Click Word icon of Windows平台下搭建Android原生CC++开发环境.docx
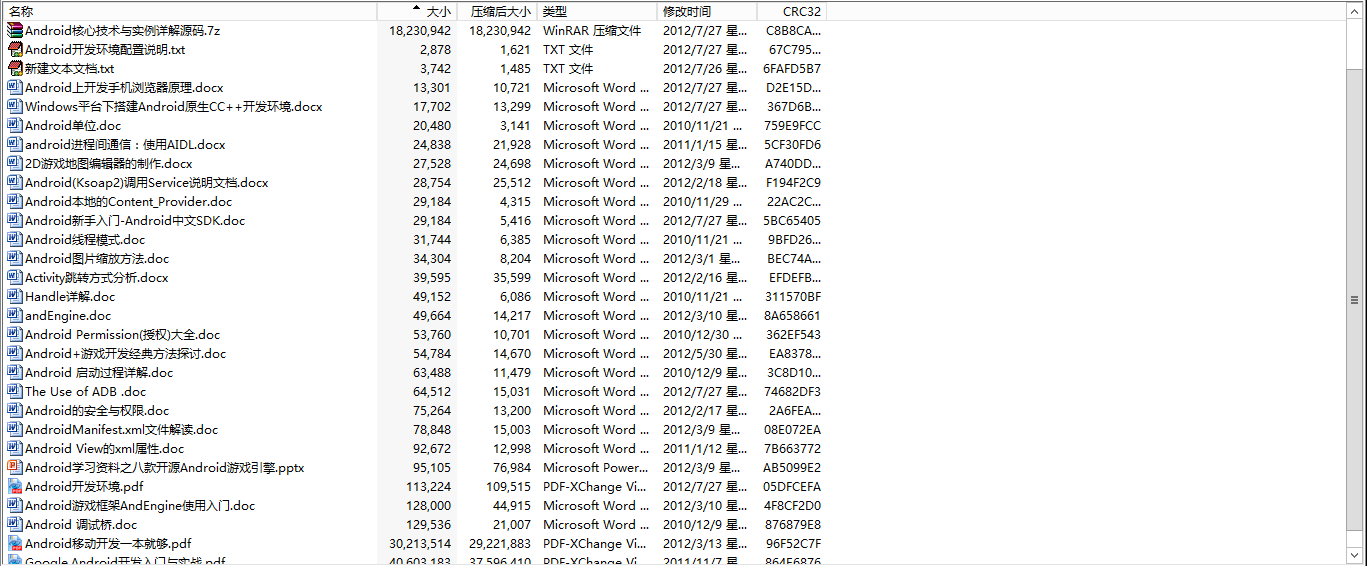Viewport: 1367px width, 566px height. coord(15,106)
